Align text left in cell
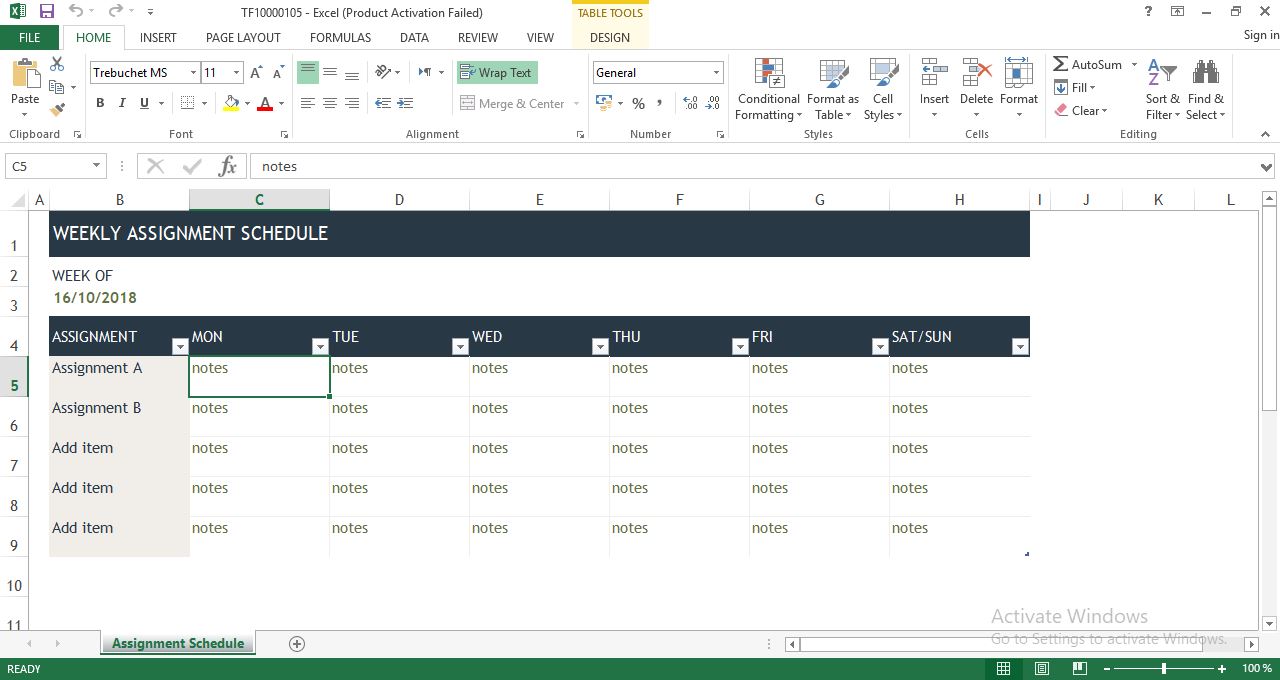 (x=308, y=103)
